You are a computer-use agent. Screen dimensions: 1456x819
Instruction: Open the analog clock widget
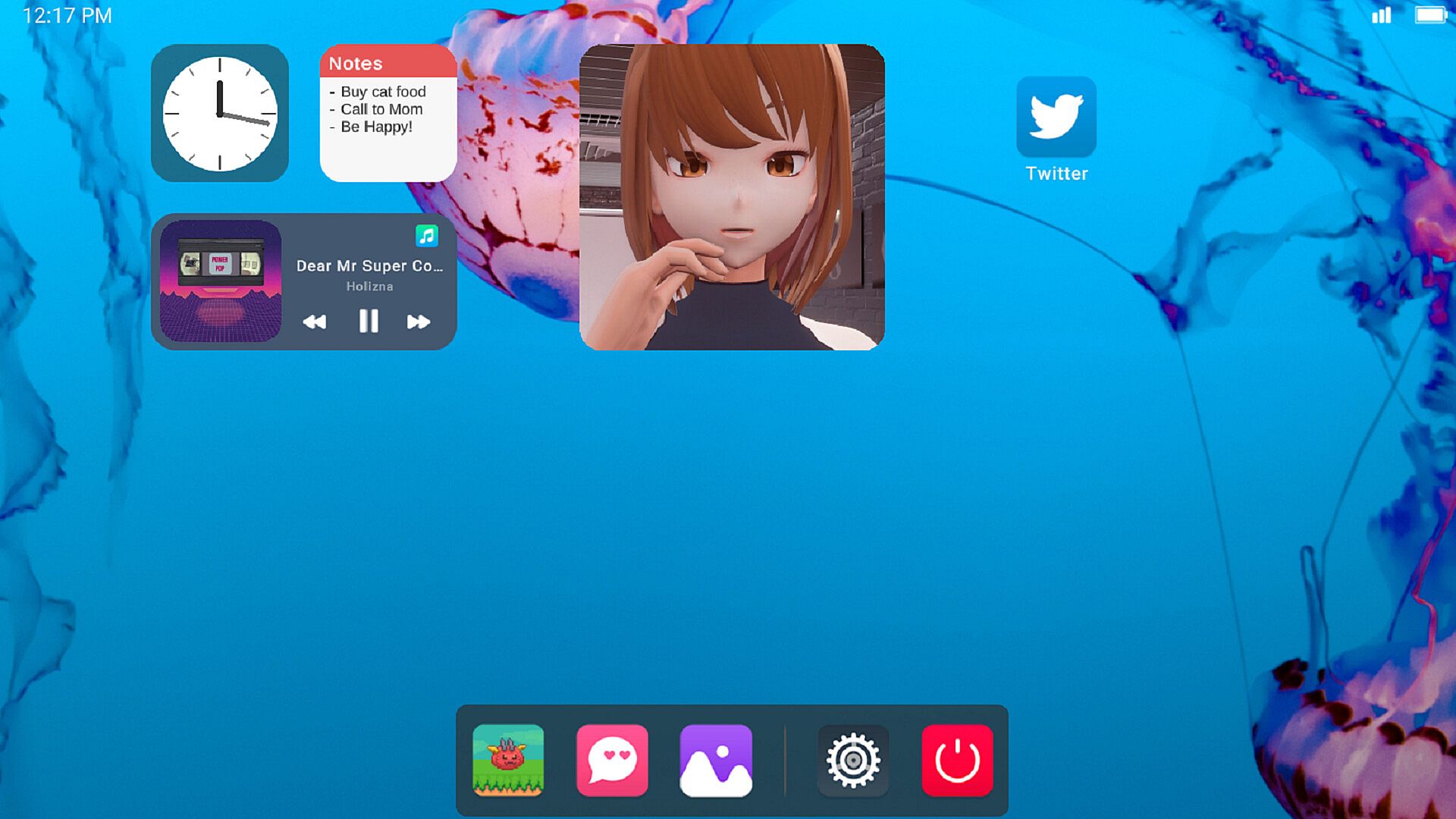pyautogui.click(x=220, y=113)
